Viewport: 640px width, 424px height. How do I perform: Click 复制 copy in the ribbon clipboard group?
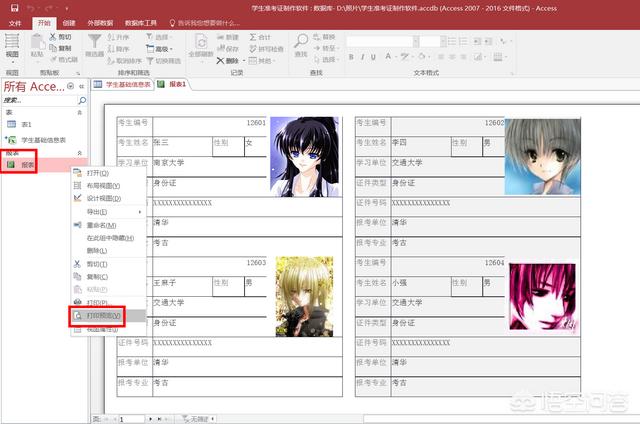pyautogui.click(x=60, y=48)
